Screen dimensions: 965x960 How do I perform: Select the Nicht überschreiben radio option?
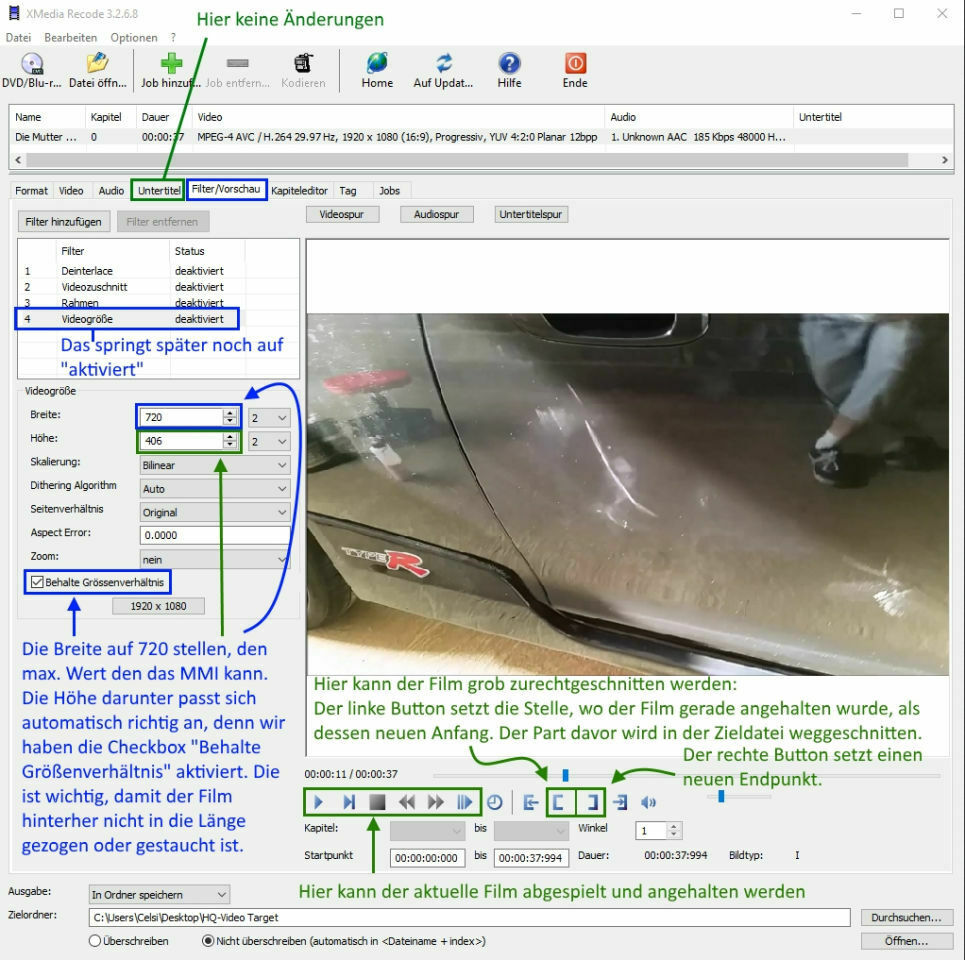(208, 940)
